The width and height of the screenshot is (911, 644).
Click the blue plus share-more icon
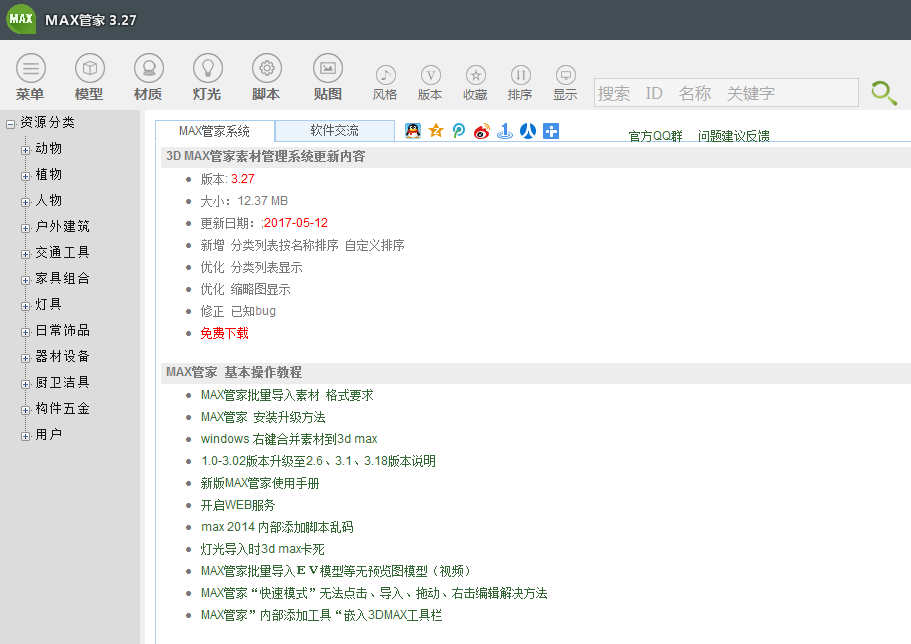pyautogui.click(x=551, y=131)
